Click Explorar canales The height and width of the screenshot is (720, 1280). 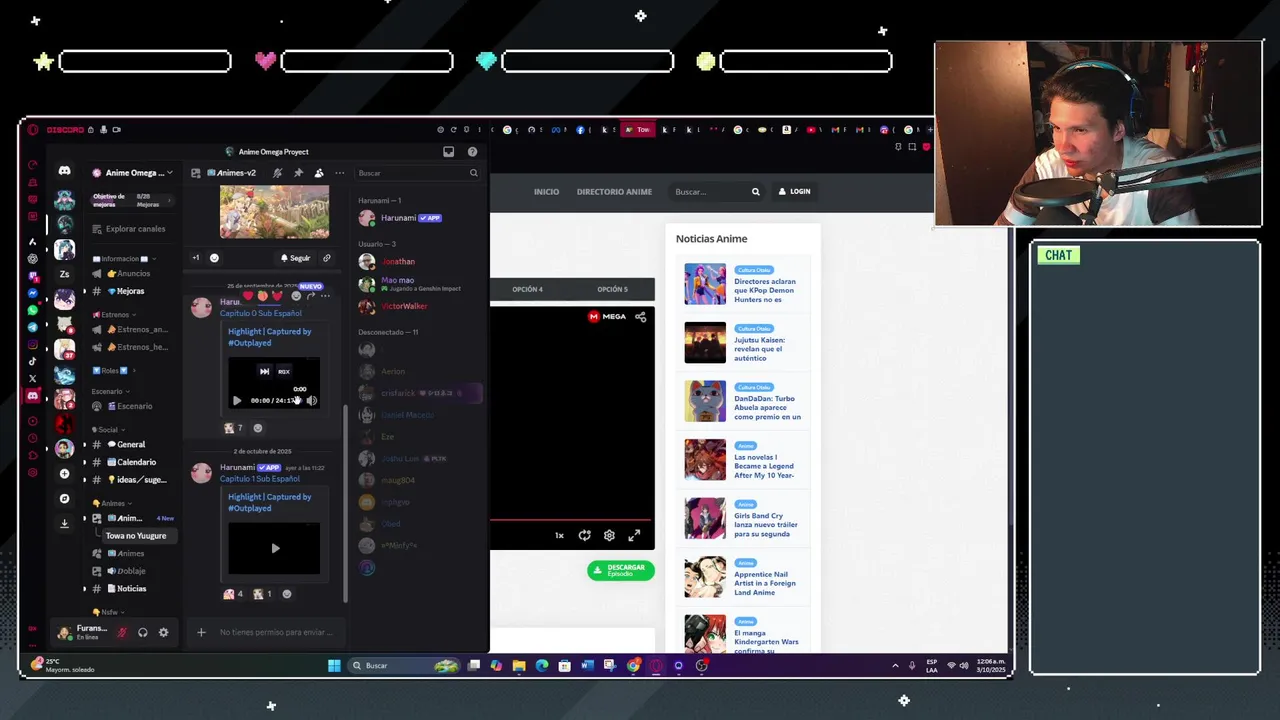134,229
